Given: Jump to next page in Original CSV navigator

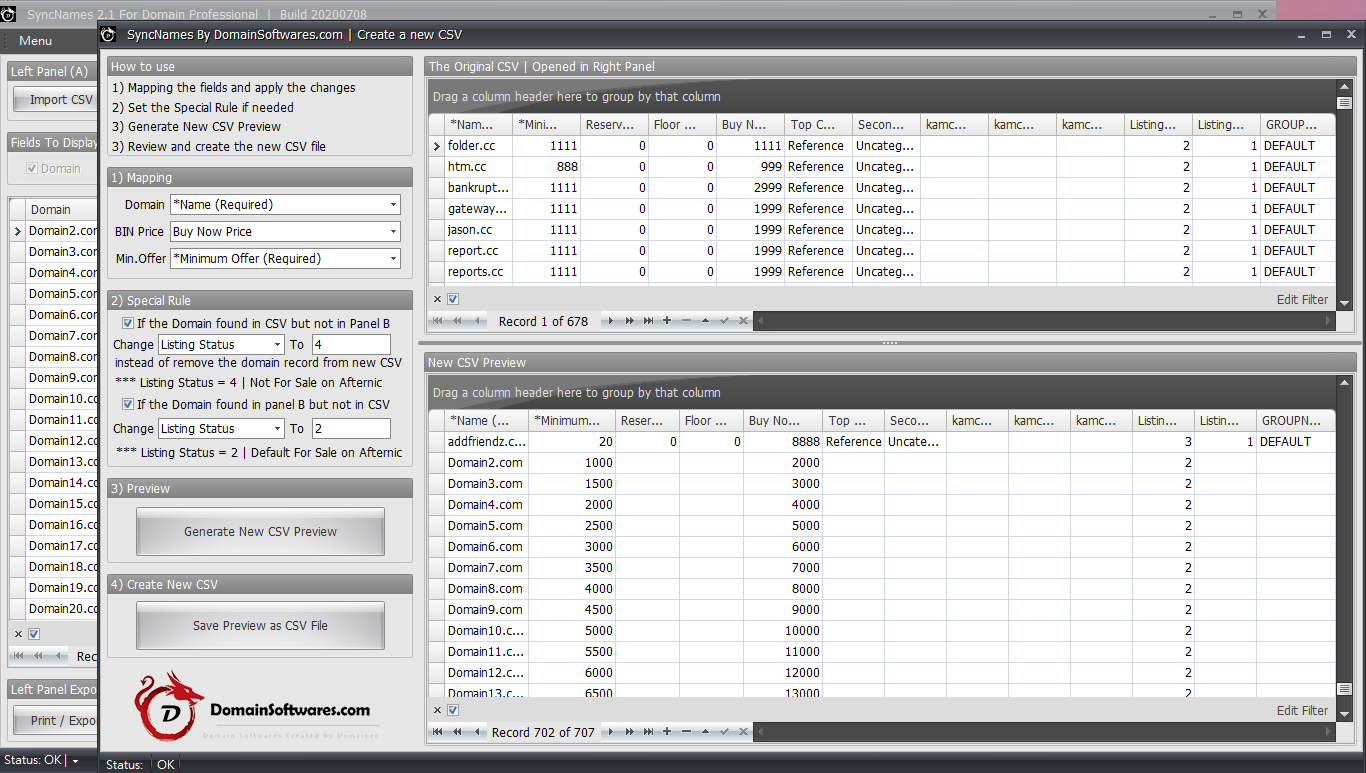Looking at the screenshot, I should coord(630,321).
